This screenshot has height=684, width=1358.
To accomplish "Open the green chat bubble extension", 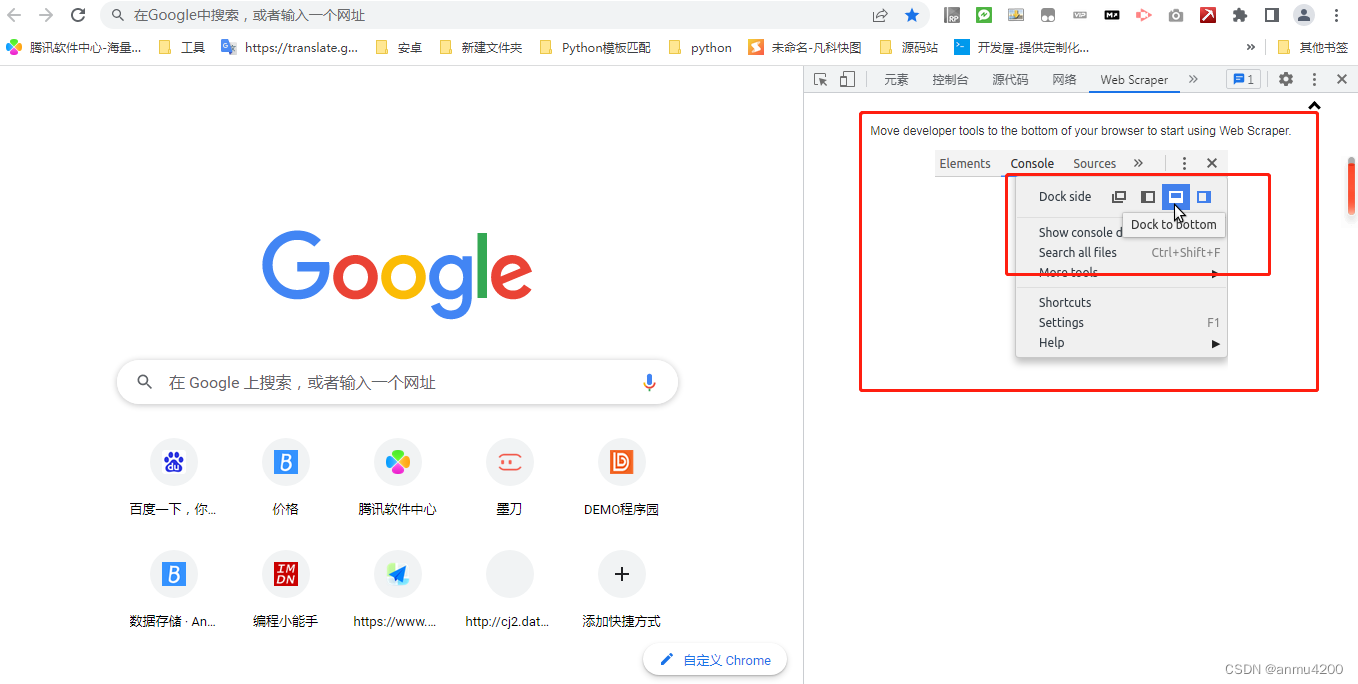I will pyautogui.click(x=984, y=15).
